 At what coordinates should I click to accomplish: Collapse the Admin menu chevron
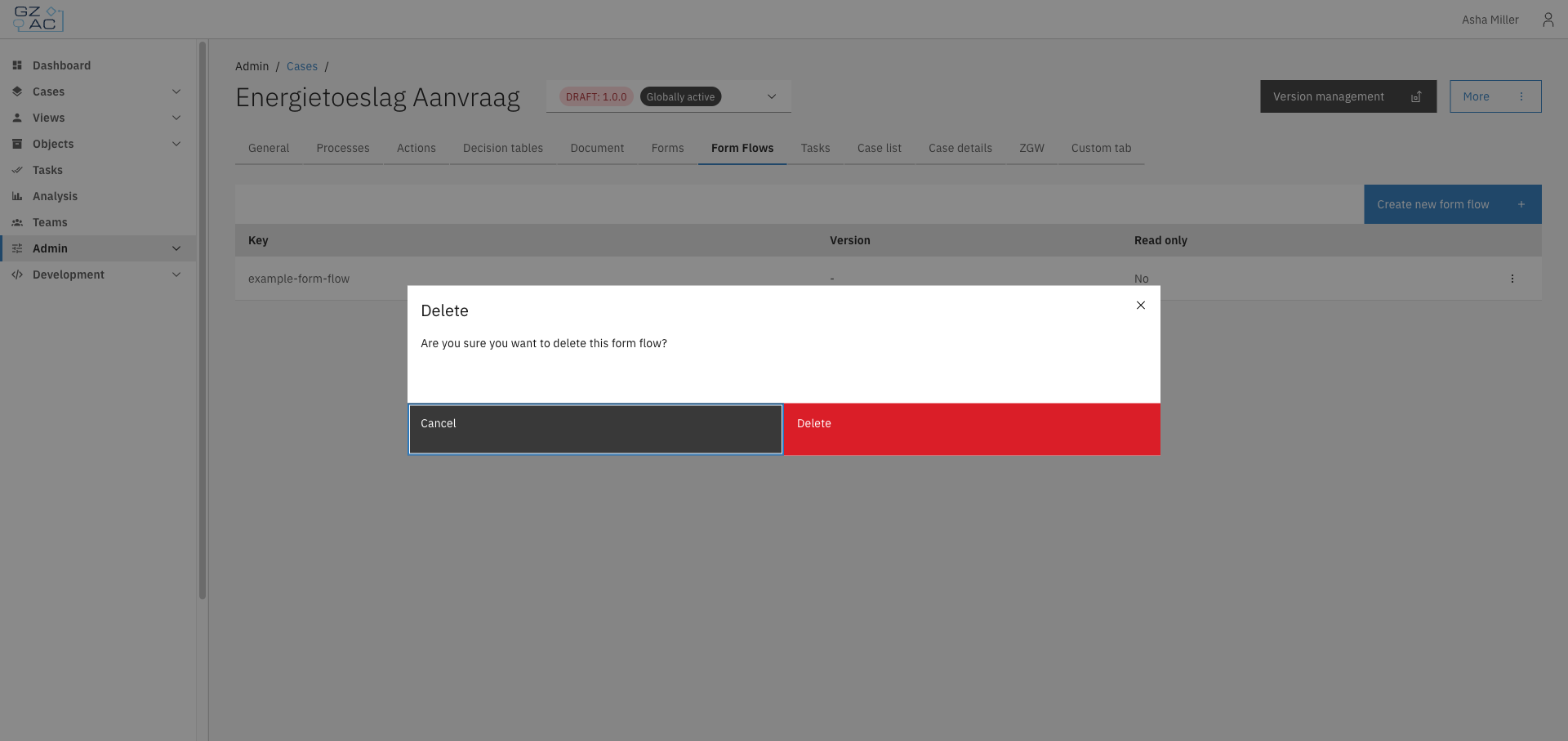point(176,248)
